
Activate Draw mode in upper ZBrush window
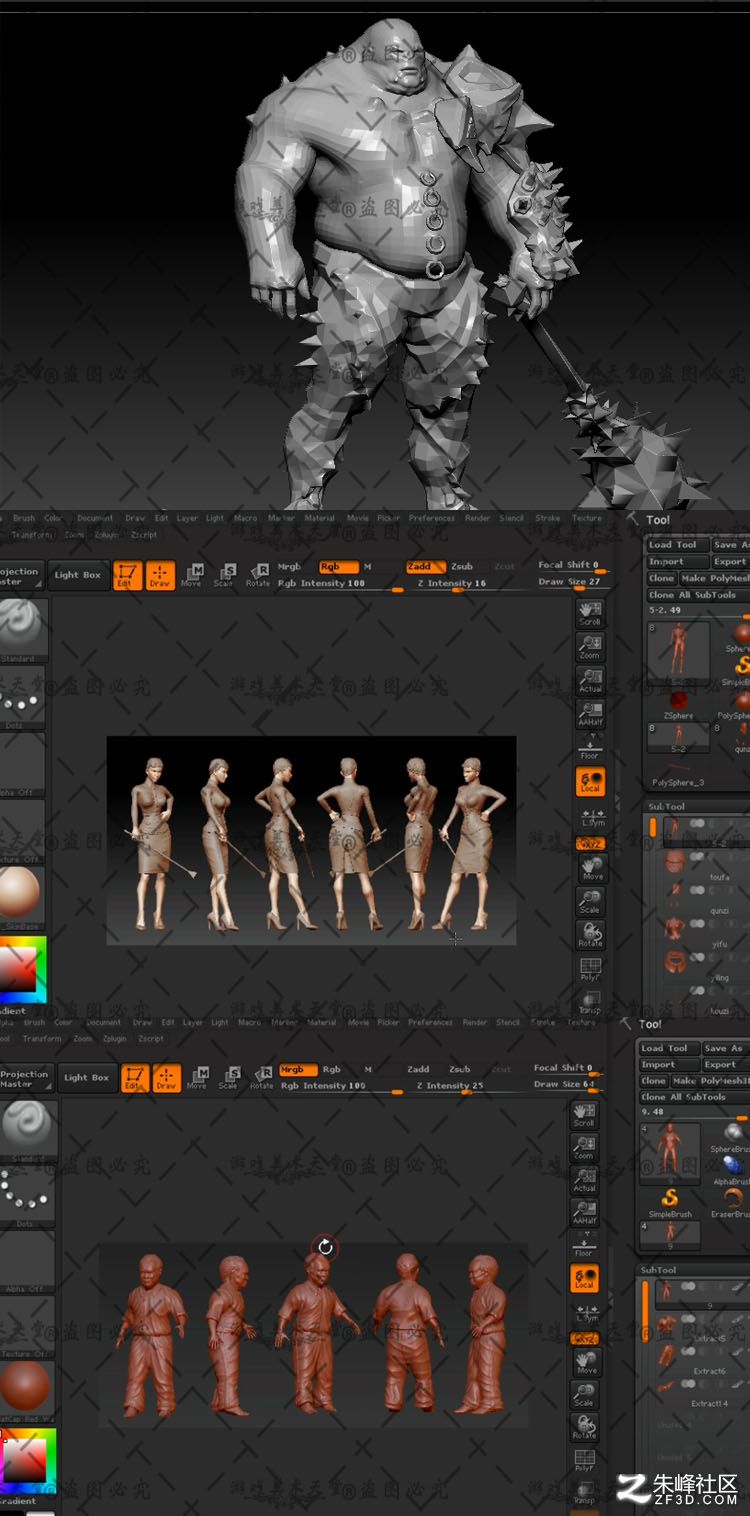tap(160, 575)
